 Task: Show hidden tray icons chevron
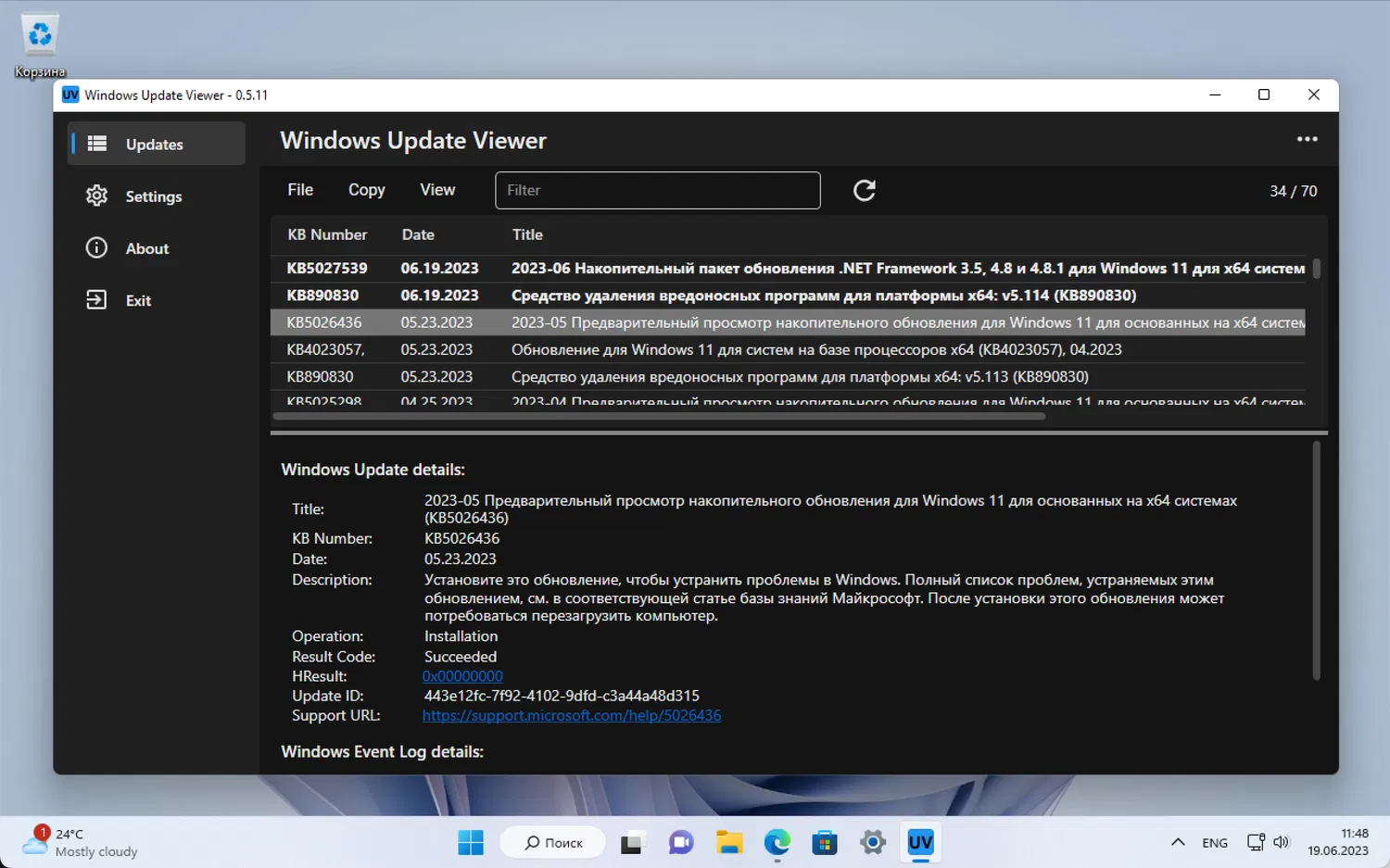[x=1178, y=842]
